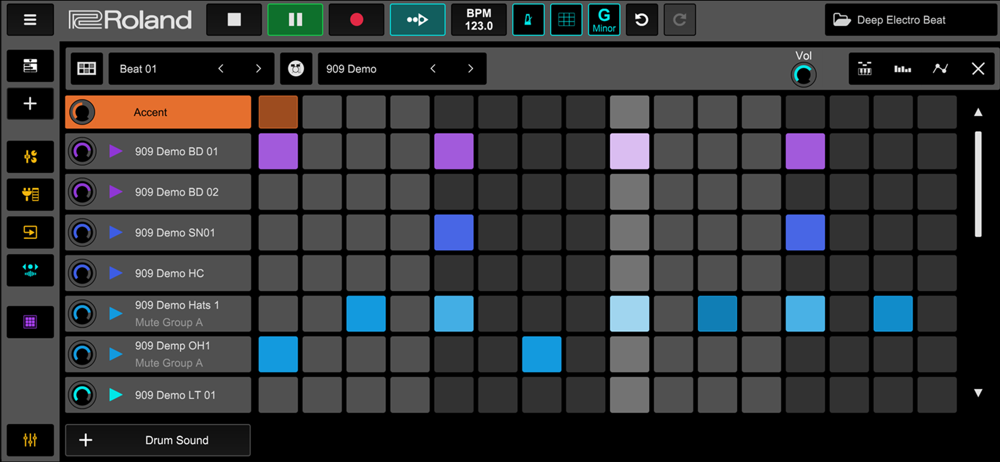Open the yellow plug effects sidebar icon
This screenshot has width=1000, height=462.
tap(30, 195)
